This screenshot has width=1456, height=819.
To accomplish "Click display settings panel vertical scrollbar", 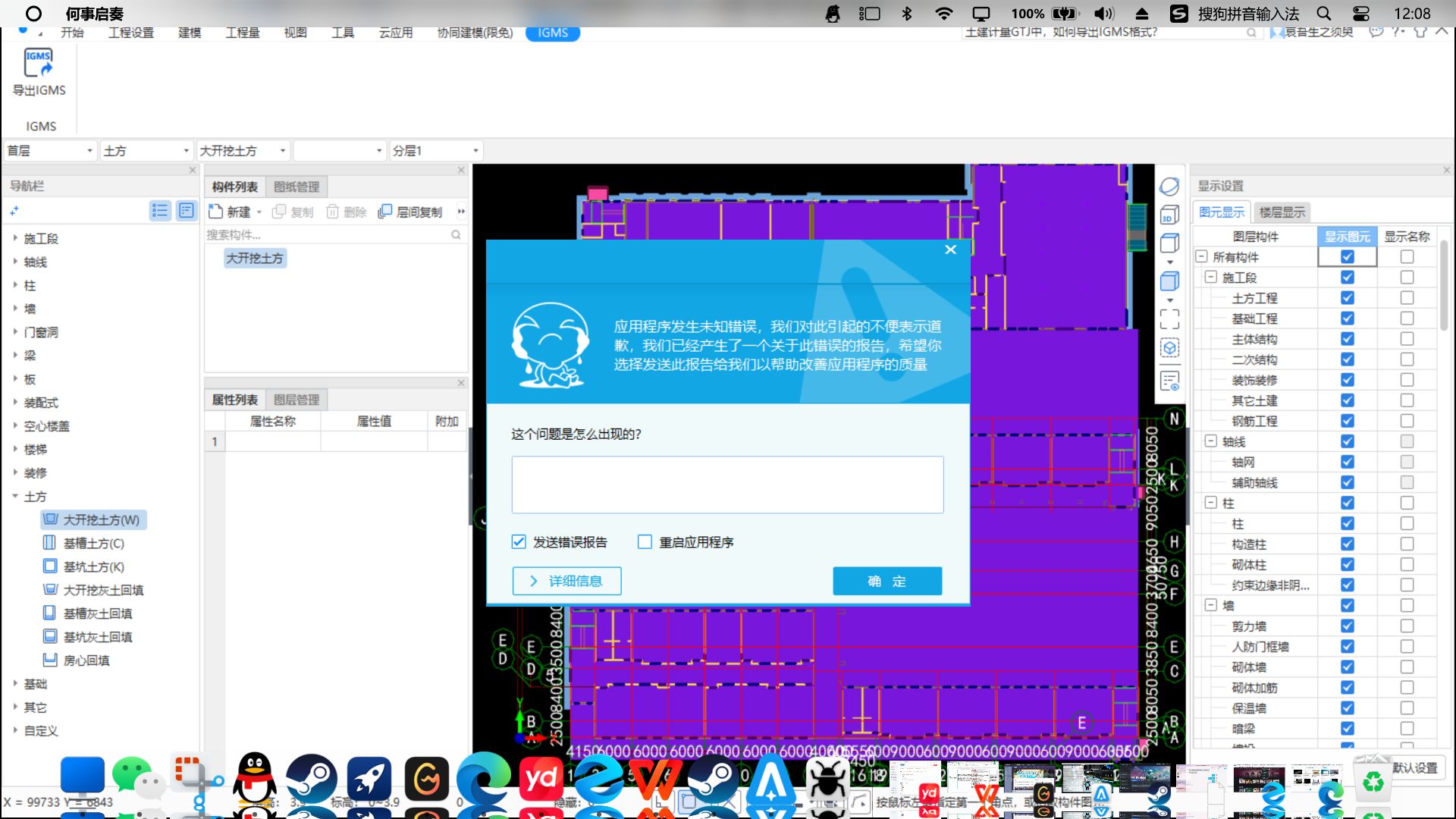I will point(1444,285).
